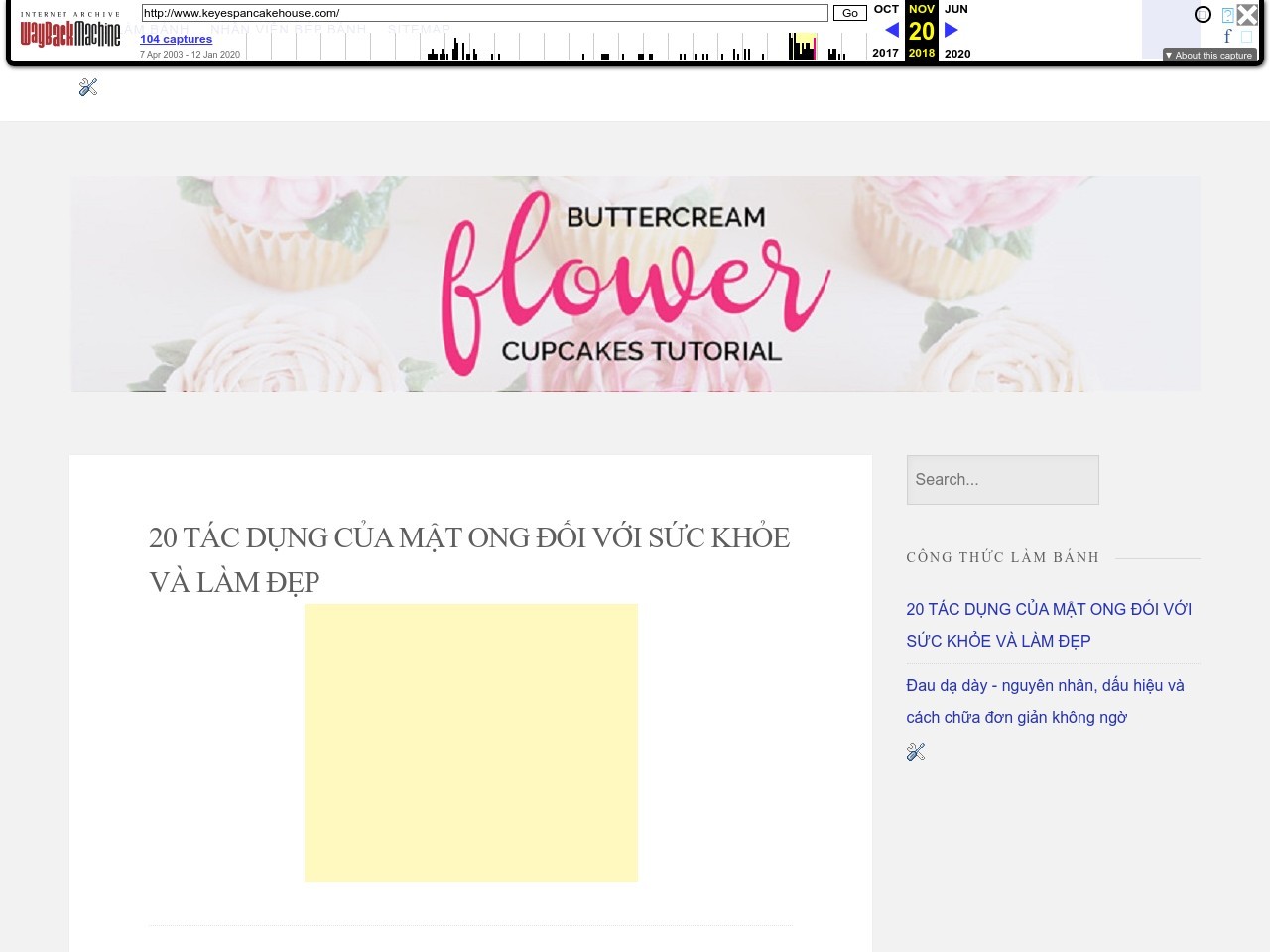Click the Search box in the sidebar
The height and width of the screenshot is (952, 1270).
[x=1002, y=480]
